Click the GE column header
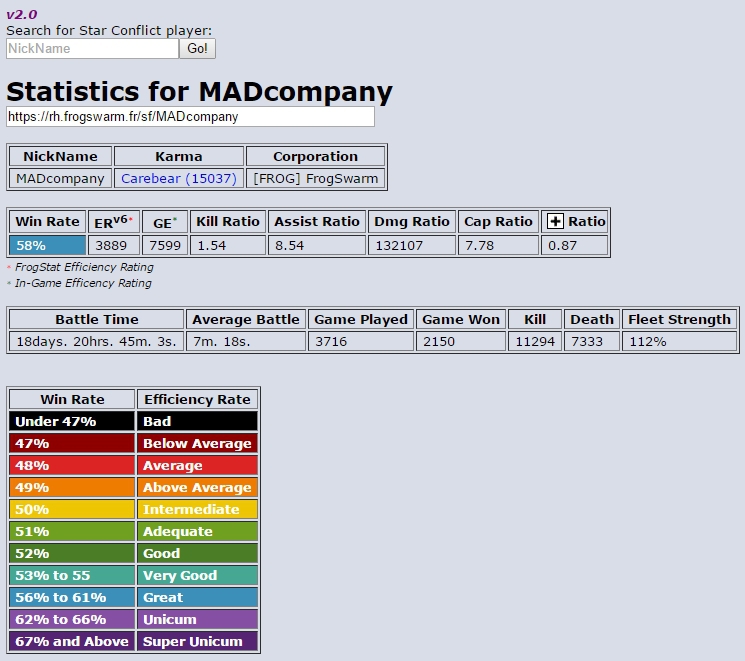745x661 pixels. [x=165, y=221]
